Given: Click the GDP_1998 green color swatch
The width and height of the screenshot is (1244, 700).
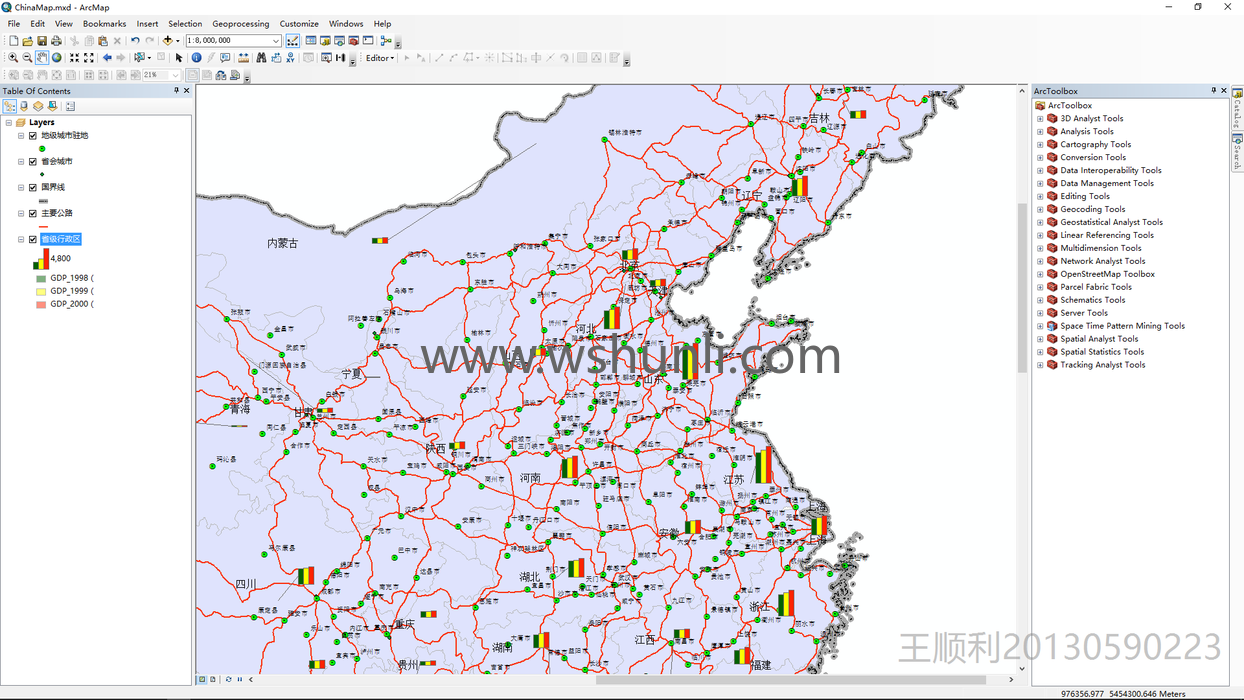Looking at the screenshot, I should pos(41,278).
